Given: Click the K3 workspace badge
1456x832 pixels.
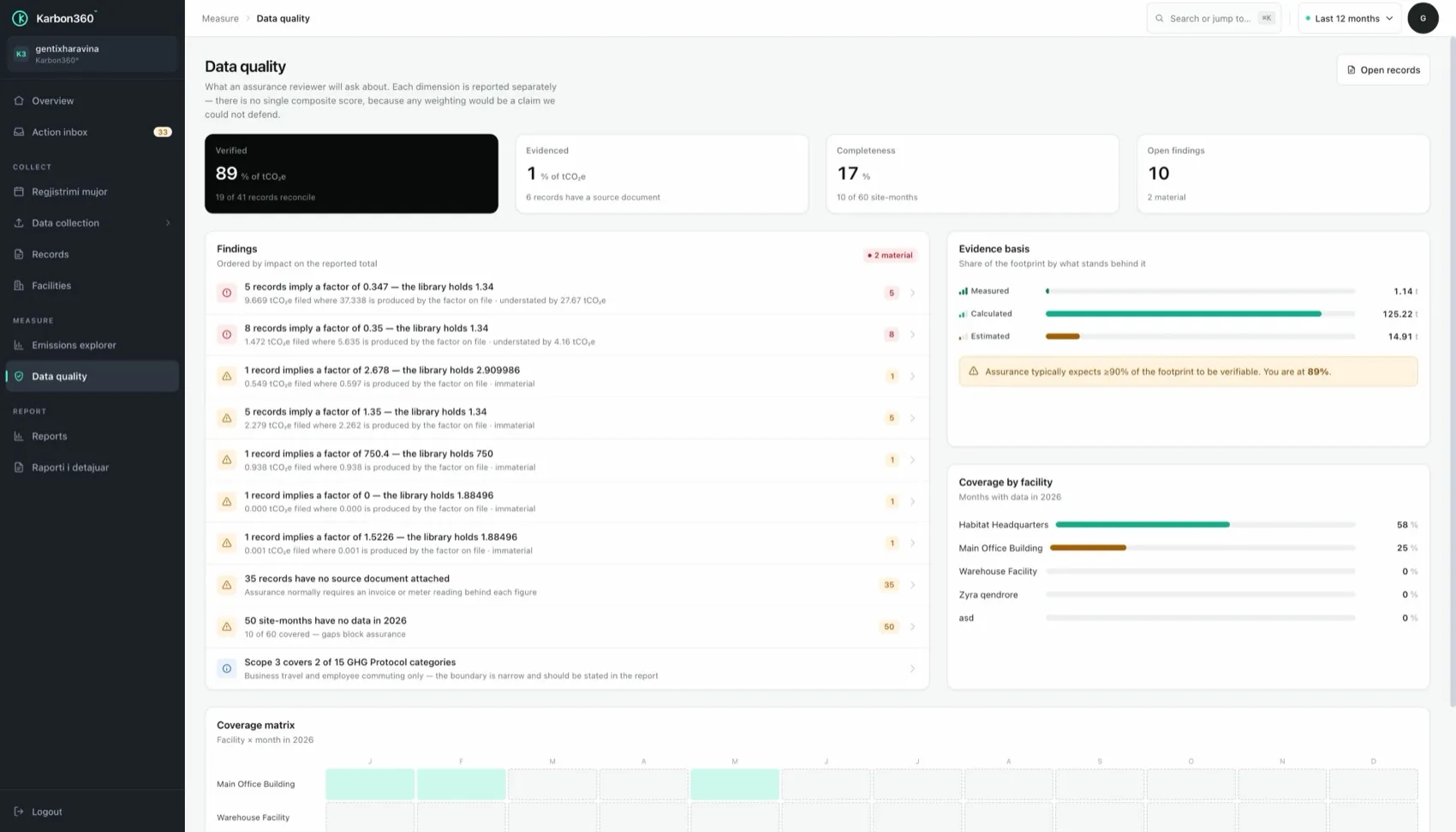Looking at the screenshot, I should 21,54.
